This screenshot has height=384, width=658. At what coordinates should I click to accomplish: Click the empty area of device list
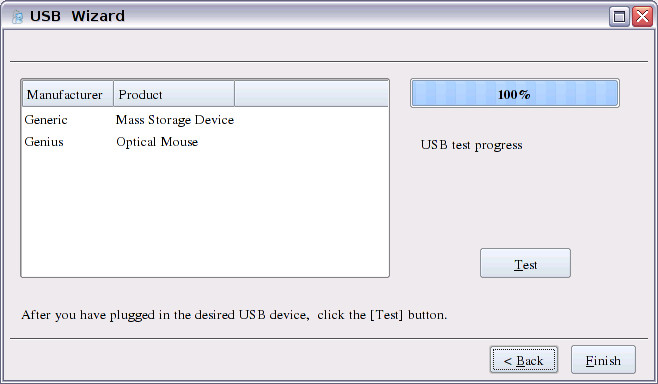205,213
